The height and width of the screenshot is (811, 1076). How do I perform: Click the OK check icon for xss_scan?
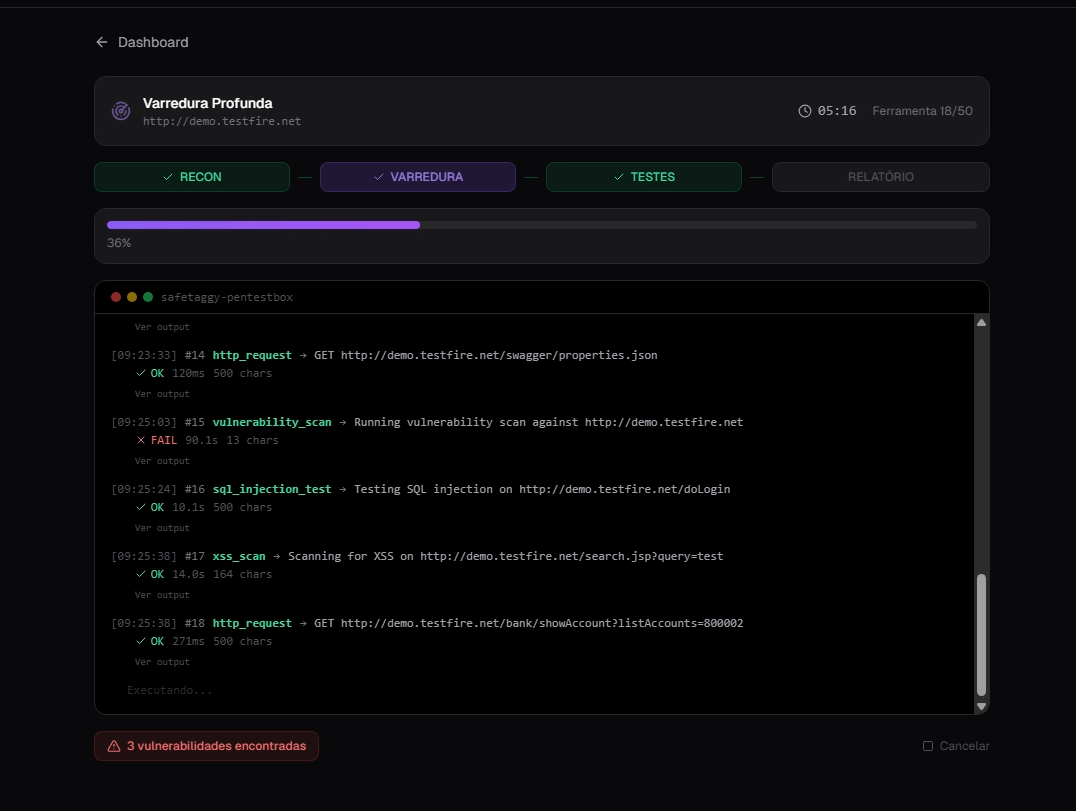pyautogui.click(x=141, y=574)
